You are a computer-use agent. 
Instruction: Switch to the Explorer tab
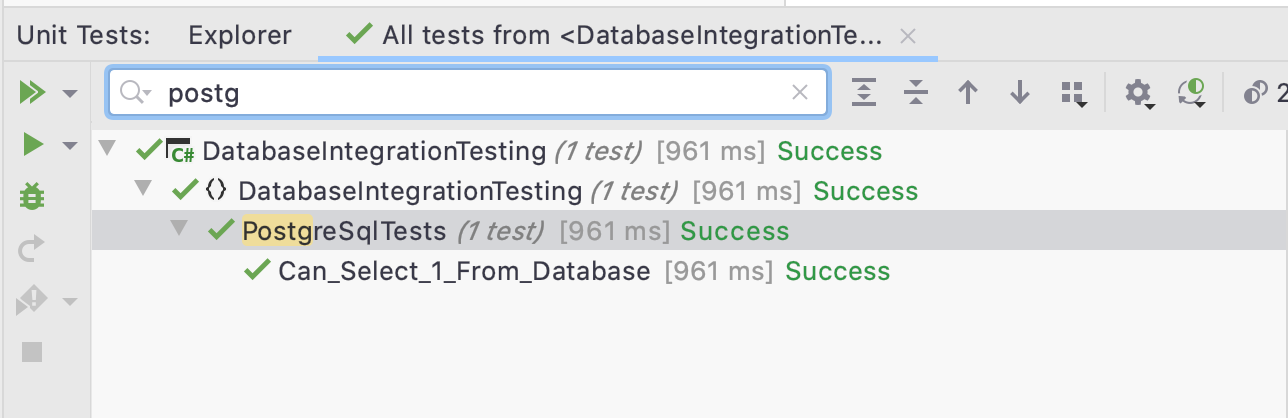[240, 36]
